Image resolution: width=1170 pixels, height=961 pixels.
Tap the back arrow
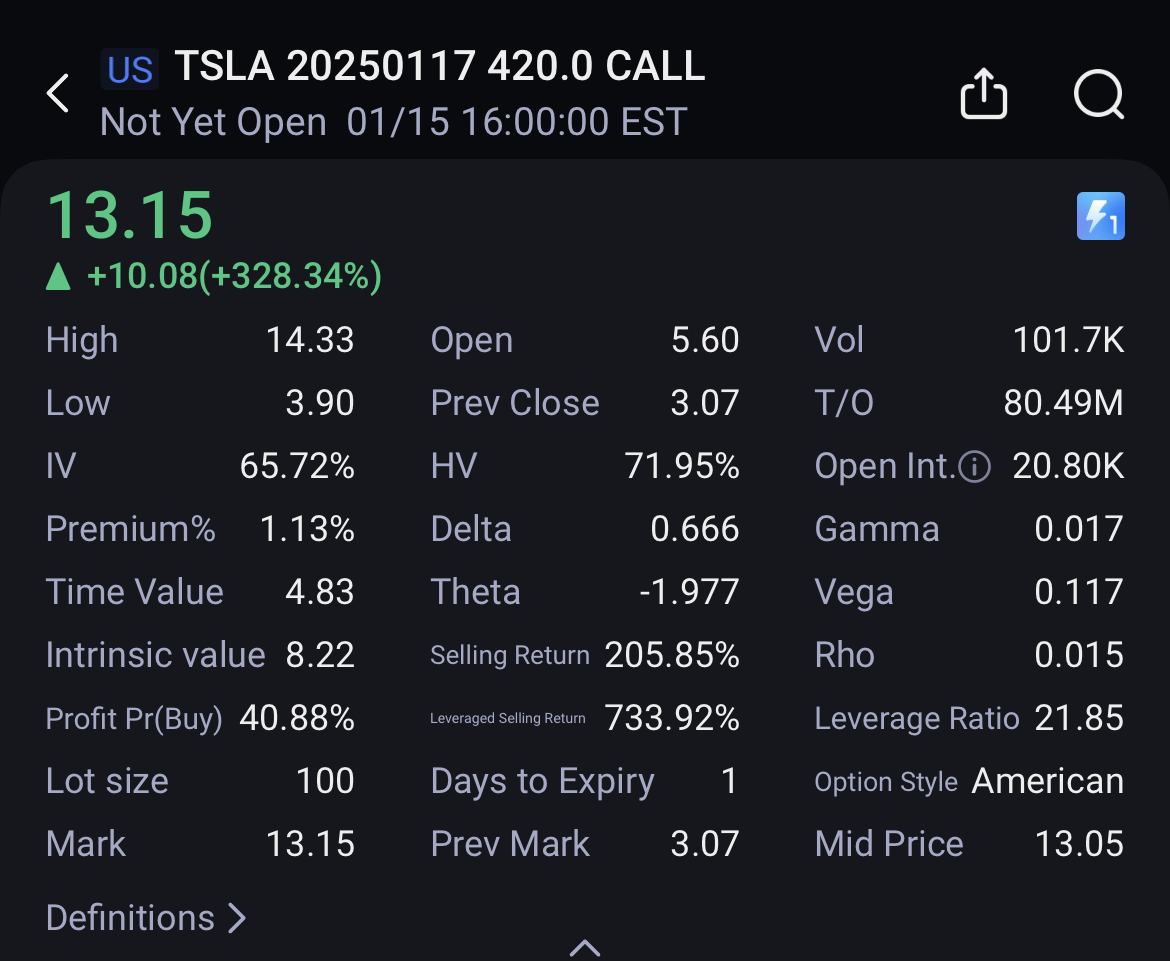[x=58, y=94]
